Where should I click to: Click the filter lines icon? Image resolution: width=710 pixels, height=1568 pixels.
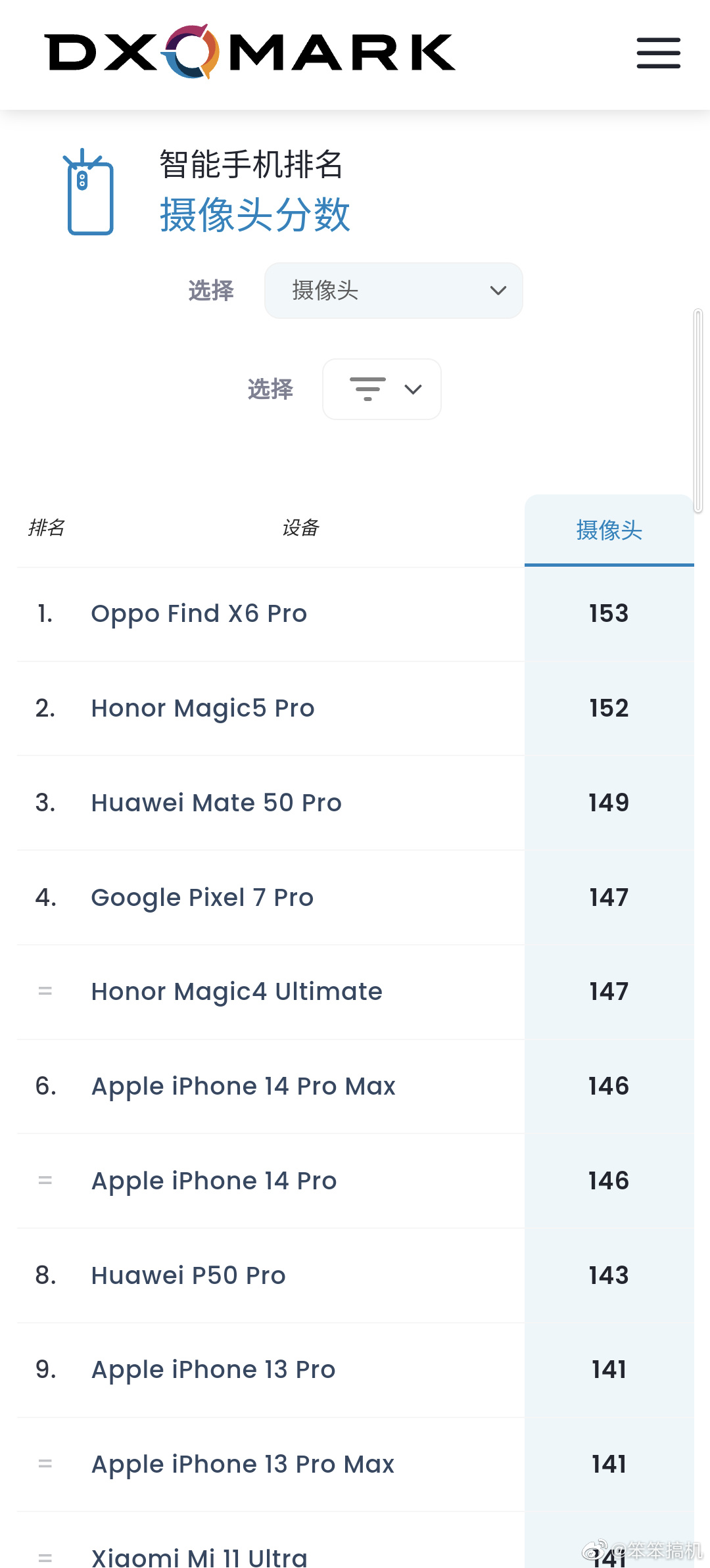(x=367, y=389)
